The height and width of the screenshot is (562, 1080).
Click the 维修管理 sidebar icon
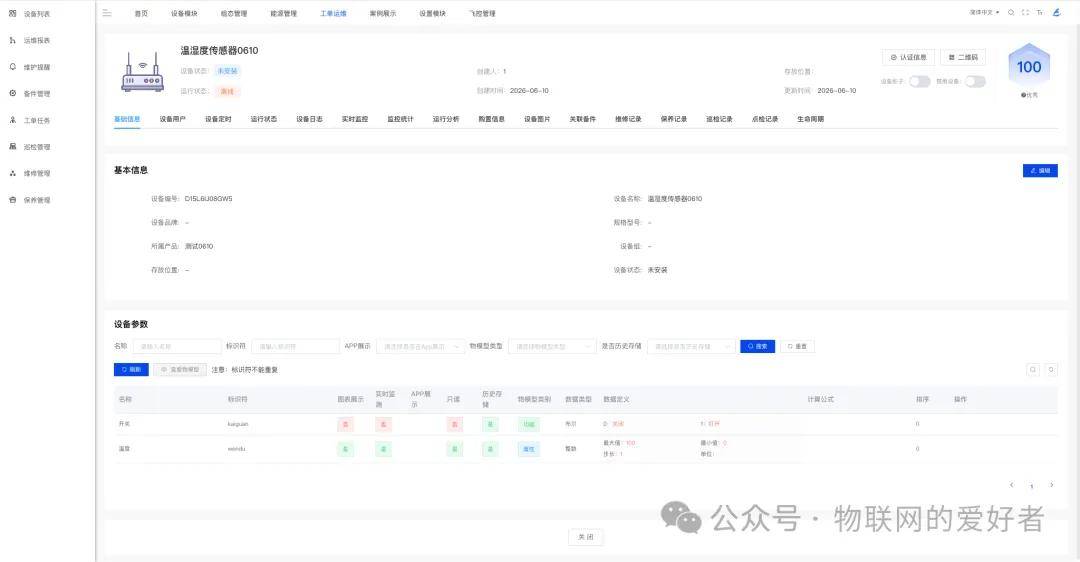pyautogui.click(x=12, y=173)
